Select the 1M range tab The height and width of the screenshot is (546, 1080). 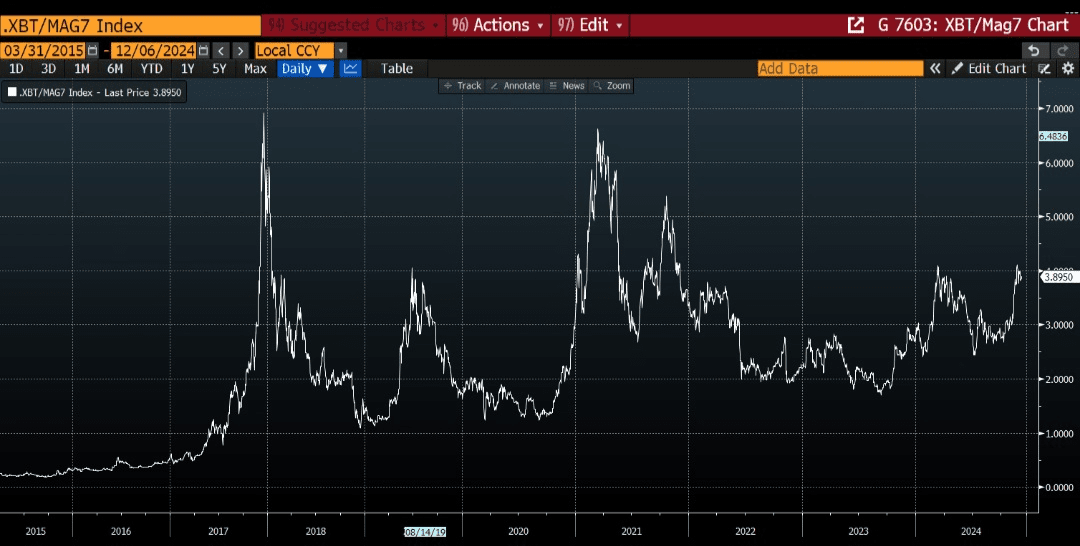[x=81, y=68]
